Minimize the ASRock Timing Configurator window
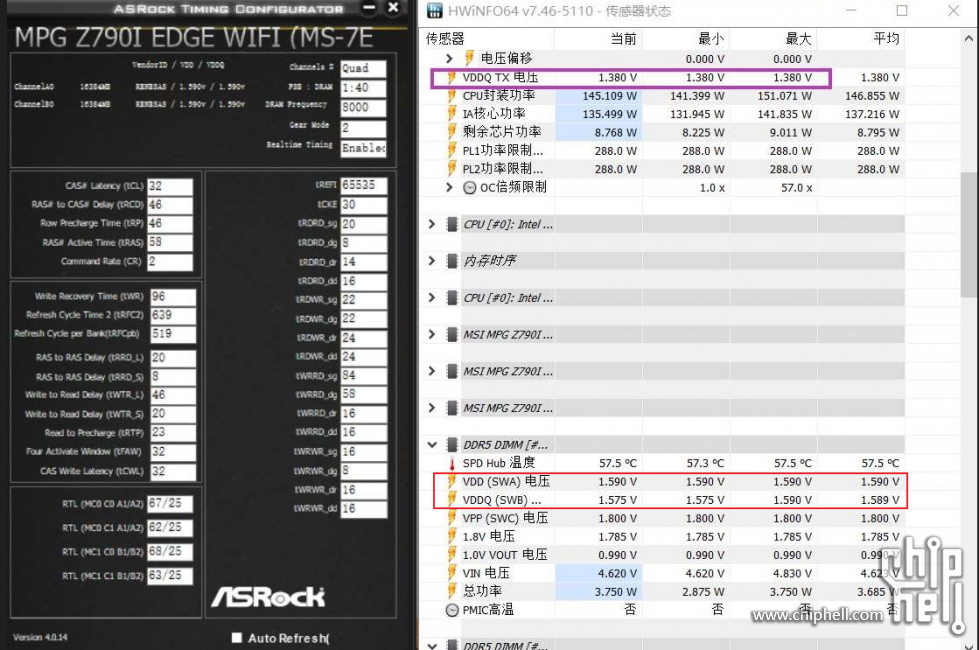The width and height of the screenshot is (979, 650). tap(370, 7)
